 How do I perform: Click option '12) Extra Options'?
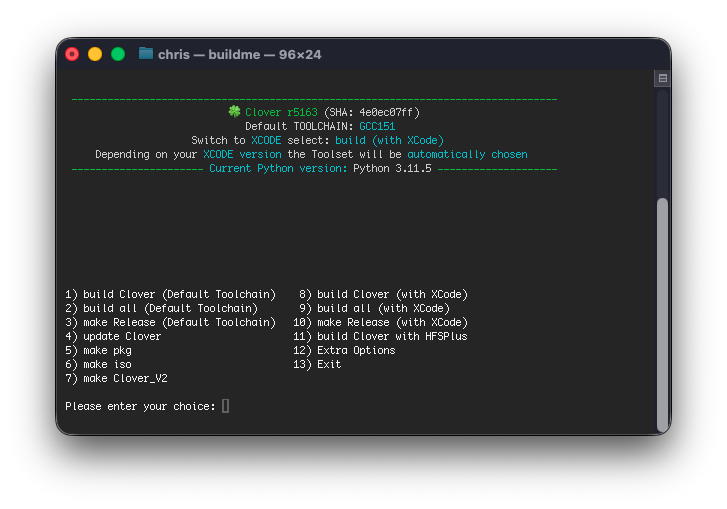tap(344, 350)
